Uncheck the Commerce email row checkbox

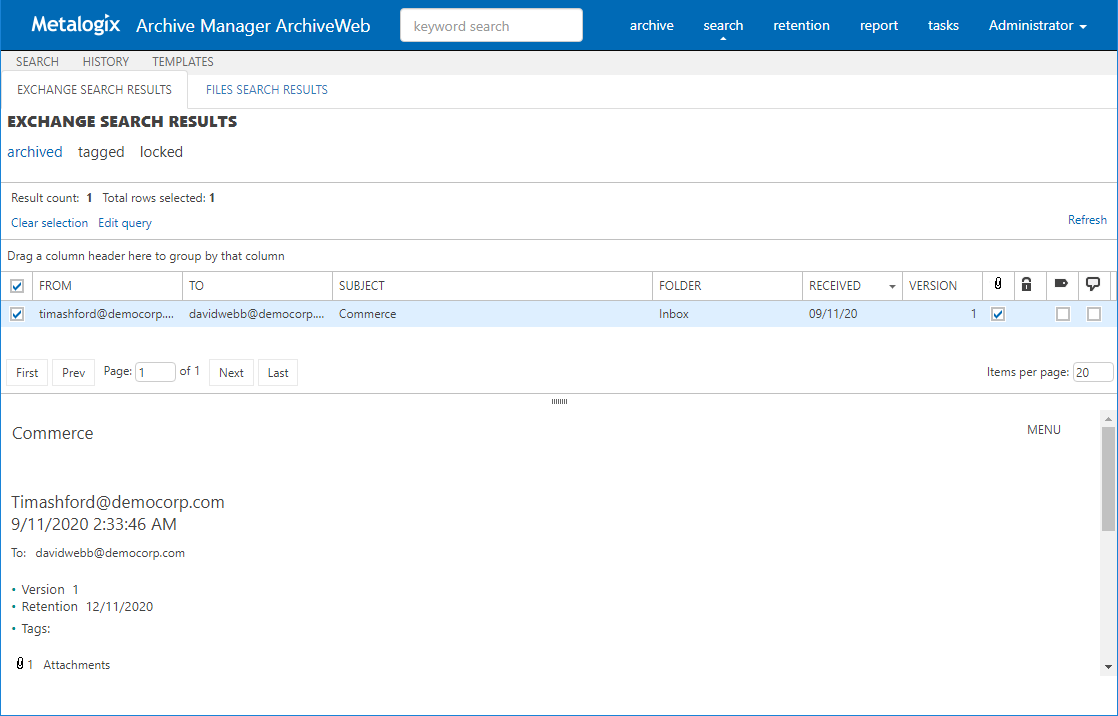click(x=16, y=314)
